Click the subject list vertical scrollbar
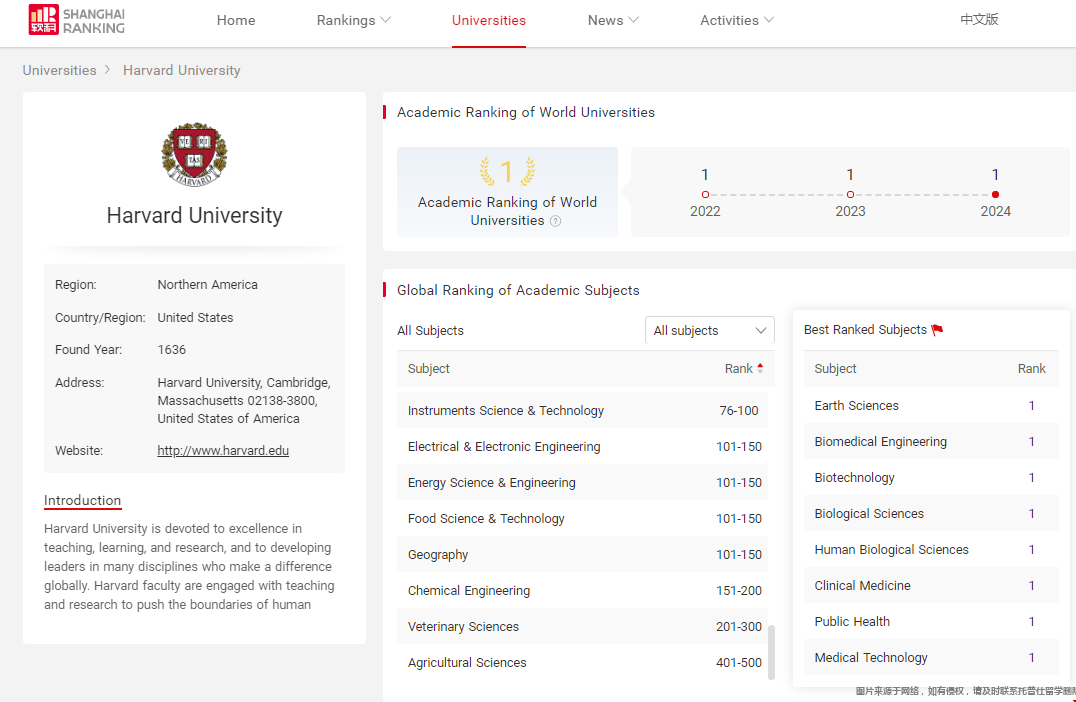This screenshot has height=702, width=1076. (x=771, y=652)
